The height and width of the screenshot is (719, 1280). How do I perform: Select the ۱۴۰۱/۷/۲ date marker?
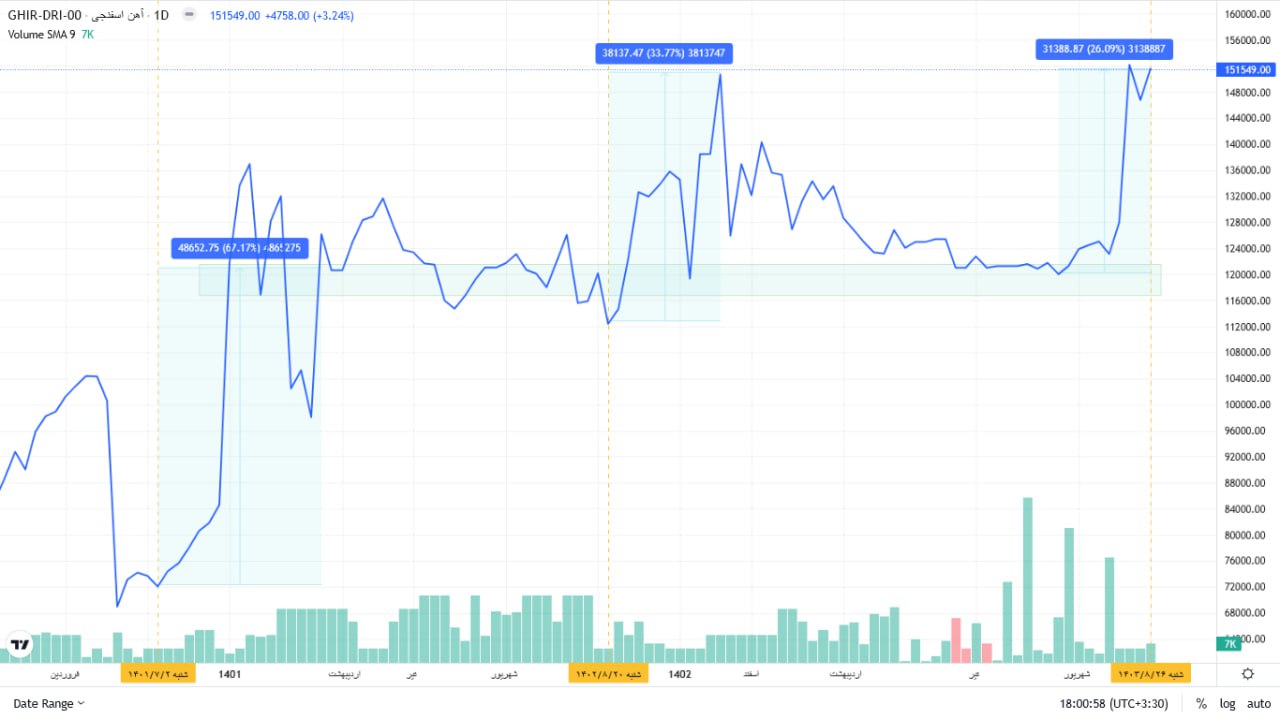(158, 674)
